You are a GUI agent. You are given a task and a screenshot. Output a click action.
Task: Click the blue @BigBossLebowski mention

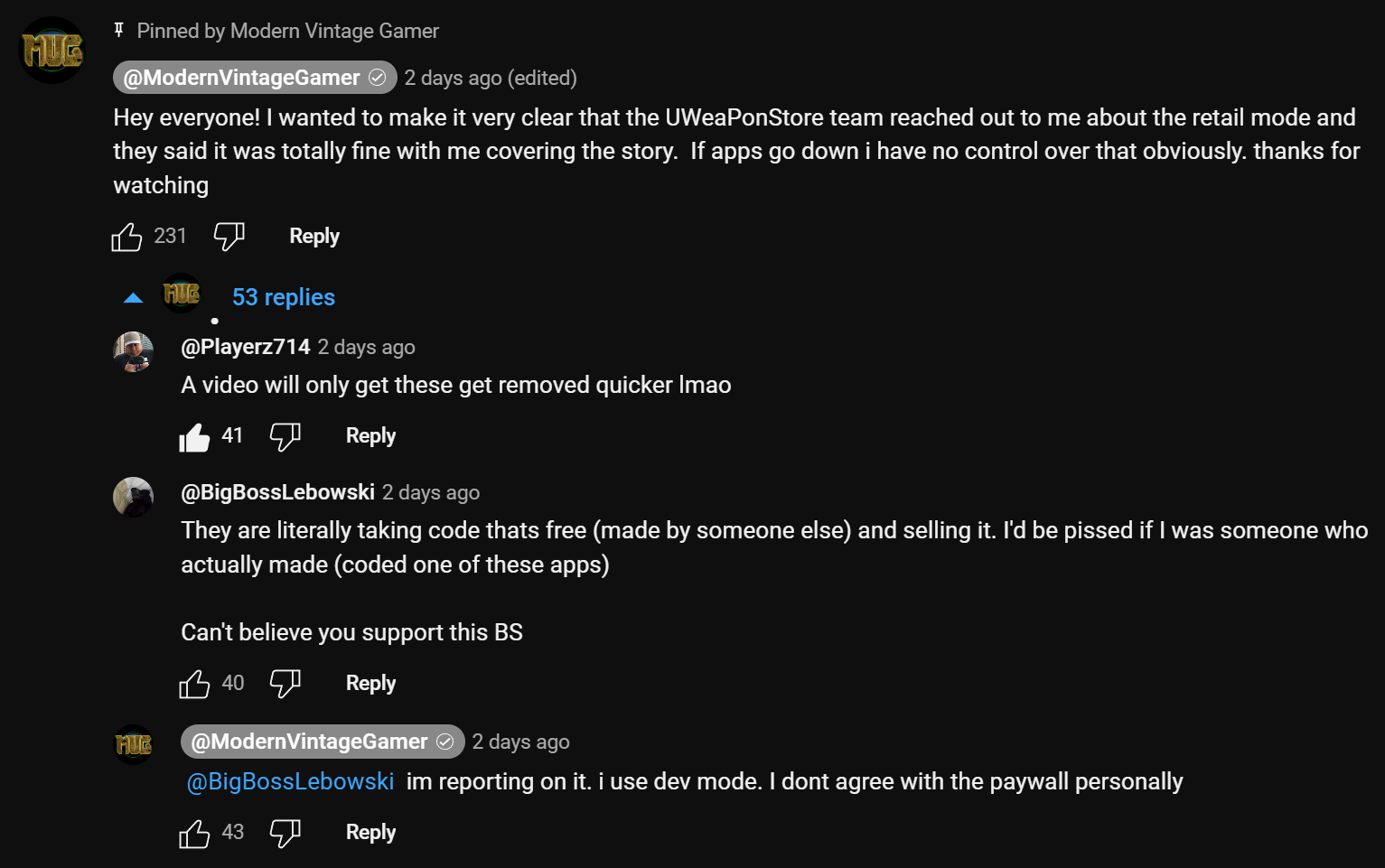tap(290, 781)
